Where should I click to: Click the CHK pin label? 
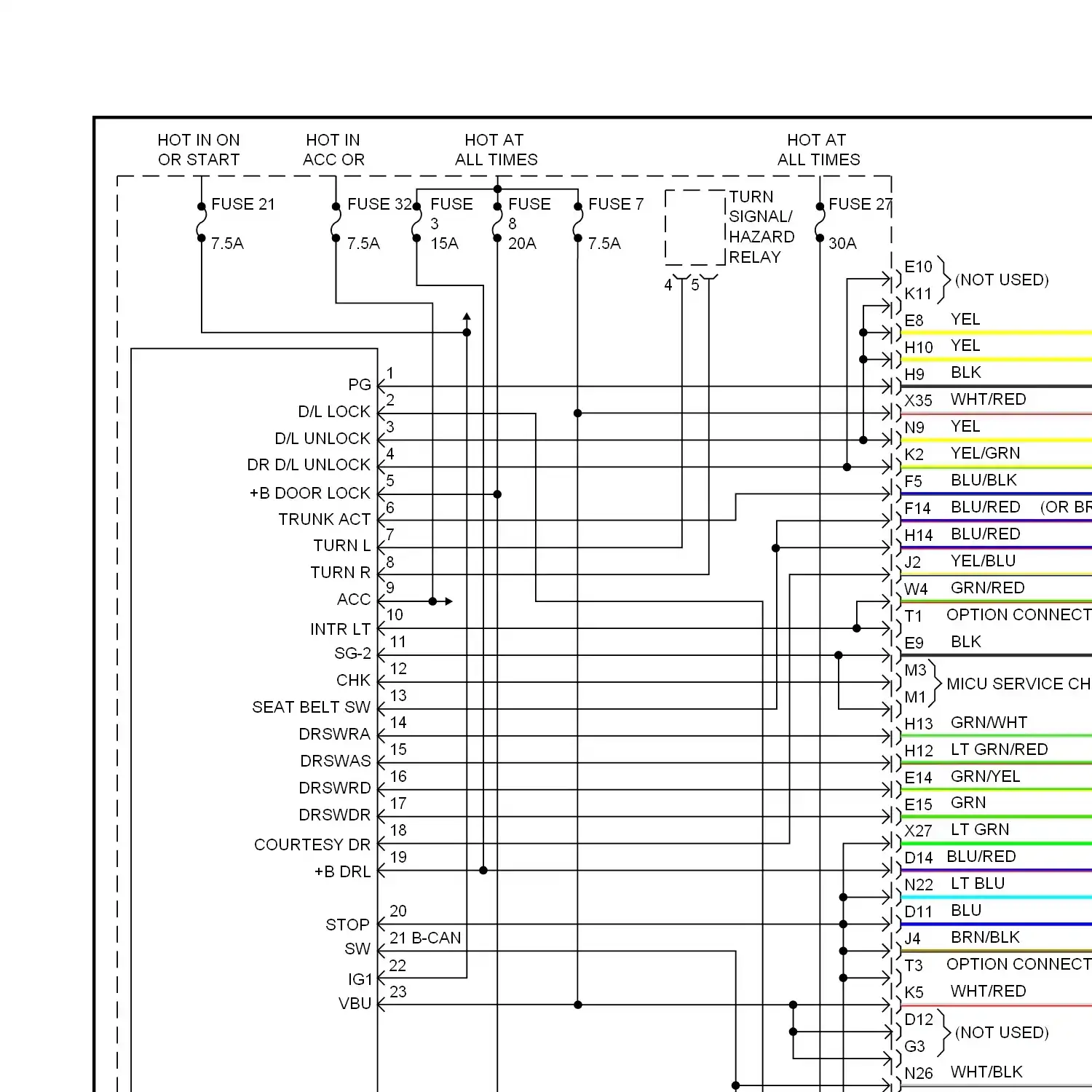pos(354,681)
